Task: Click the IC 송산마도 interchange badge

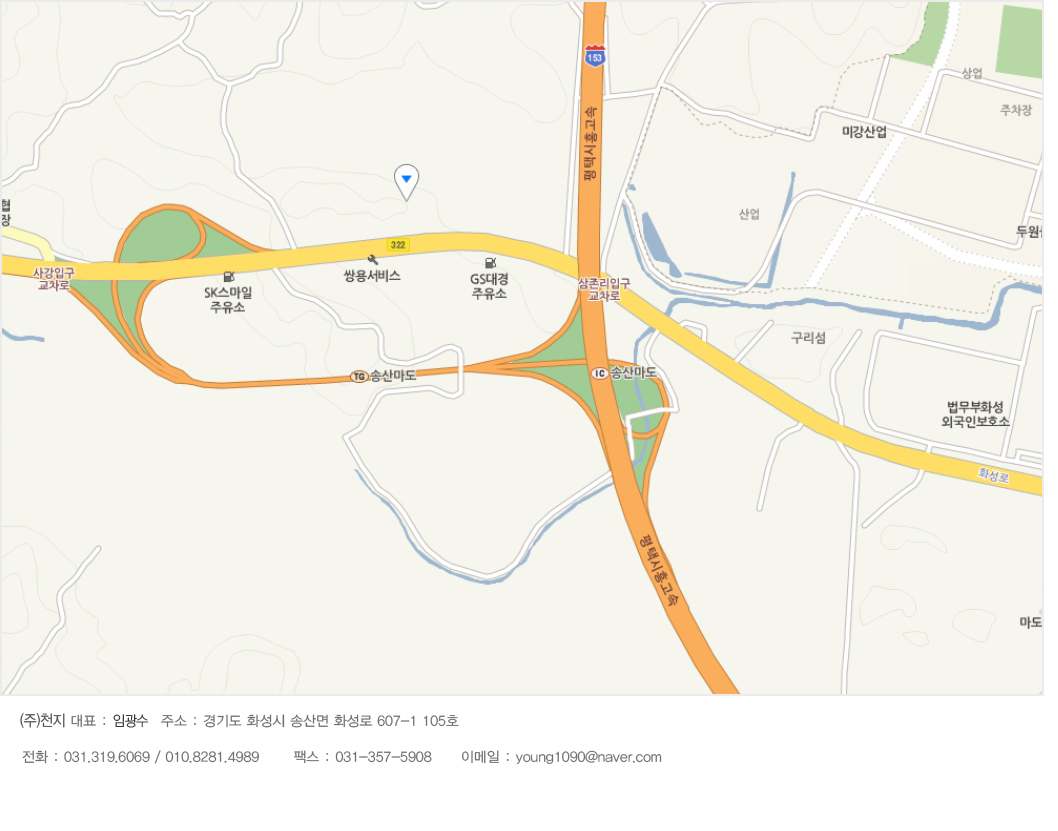Action: pyautogui.click(x=599, y=373)
